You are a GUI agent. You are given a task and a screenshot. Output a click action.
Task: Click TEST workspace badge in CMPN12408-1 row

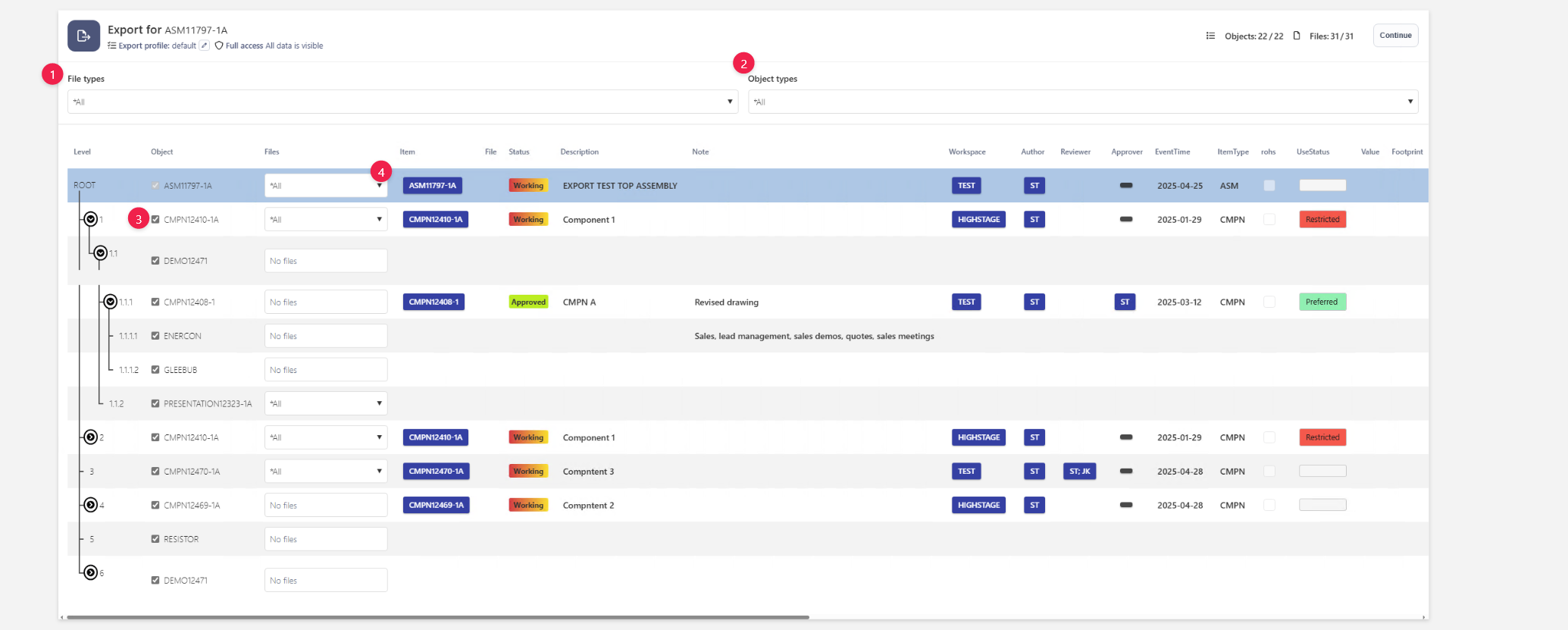point(966,302)
